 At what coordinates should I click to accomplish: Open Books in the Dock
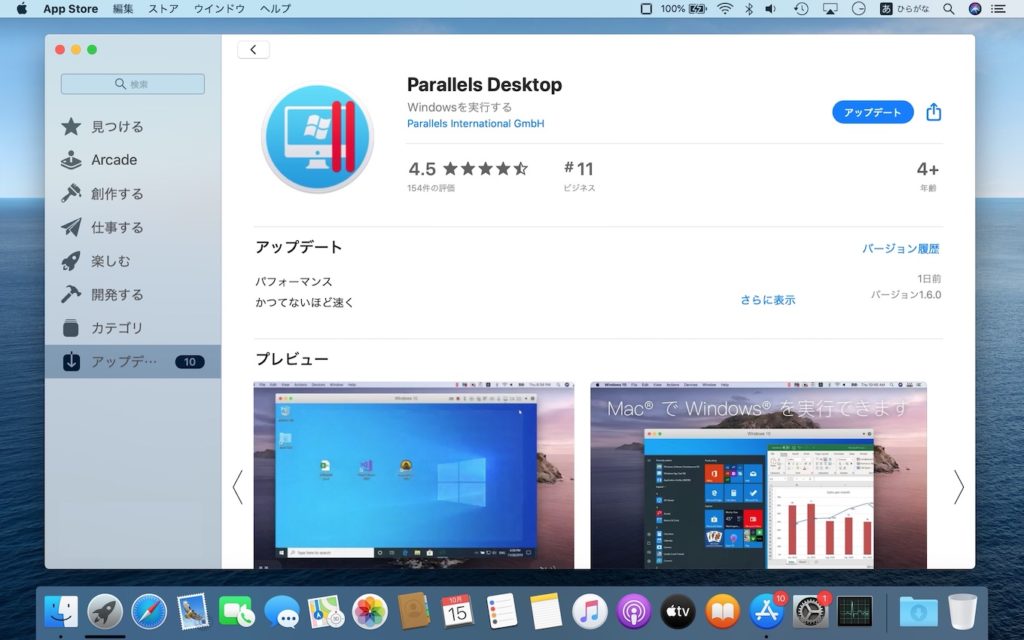point(722,612)
